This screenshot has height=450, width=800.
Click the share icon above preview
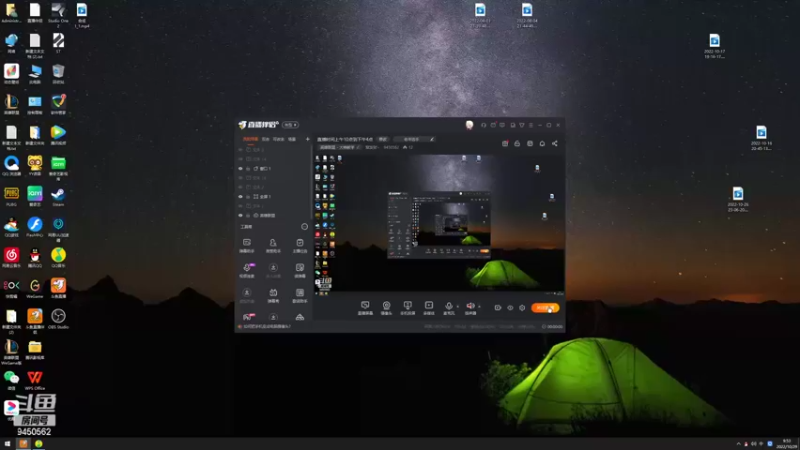(555, 143)
